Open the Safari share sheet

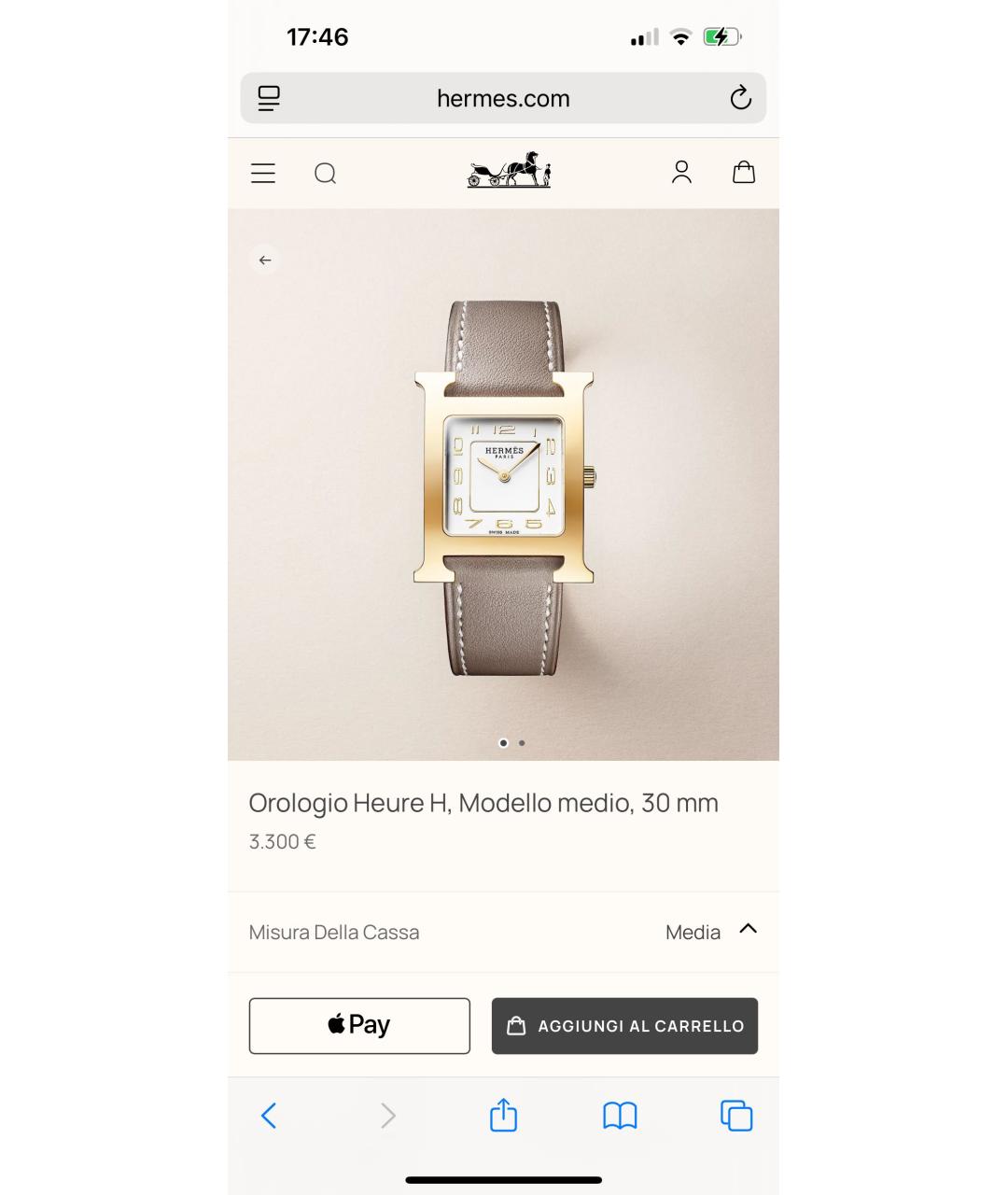point(503,1115)
